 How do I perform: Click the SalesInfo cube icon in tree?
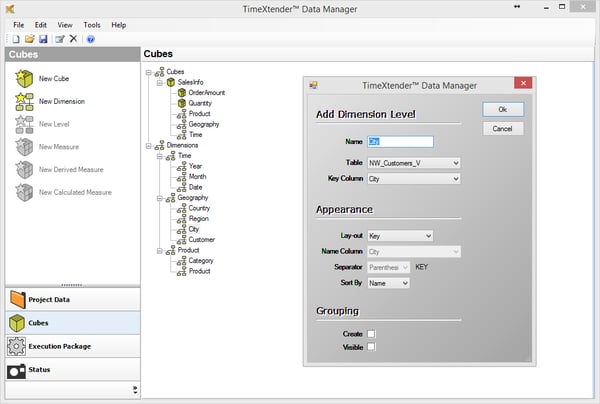point(171,82)
